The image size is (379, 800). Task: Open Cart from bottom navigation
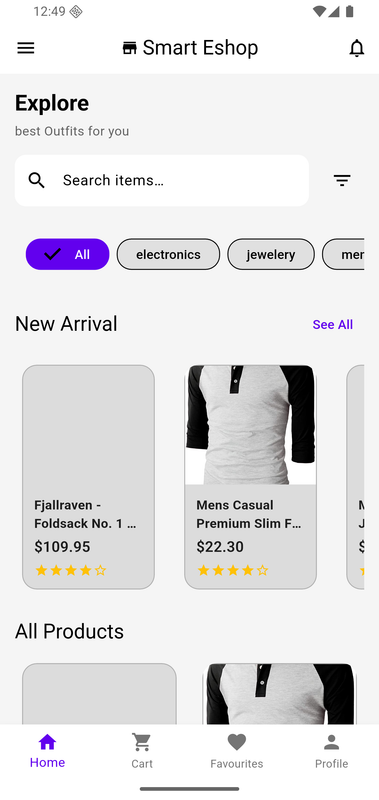(142, 751)
